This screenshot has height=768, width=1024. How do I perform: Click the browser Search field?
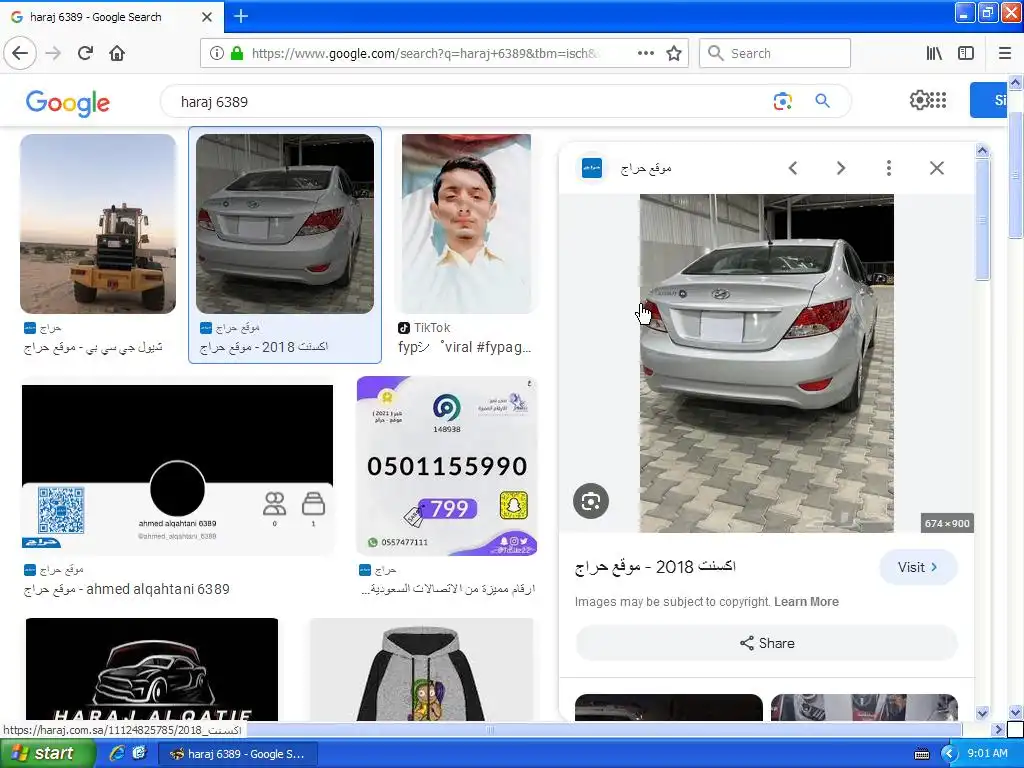tap(775, 54)
